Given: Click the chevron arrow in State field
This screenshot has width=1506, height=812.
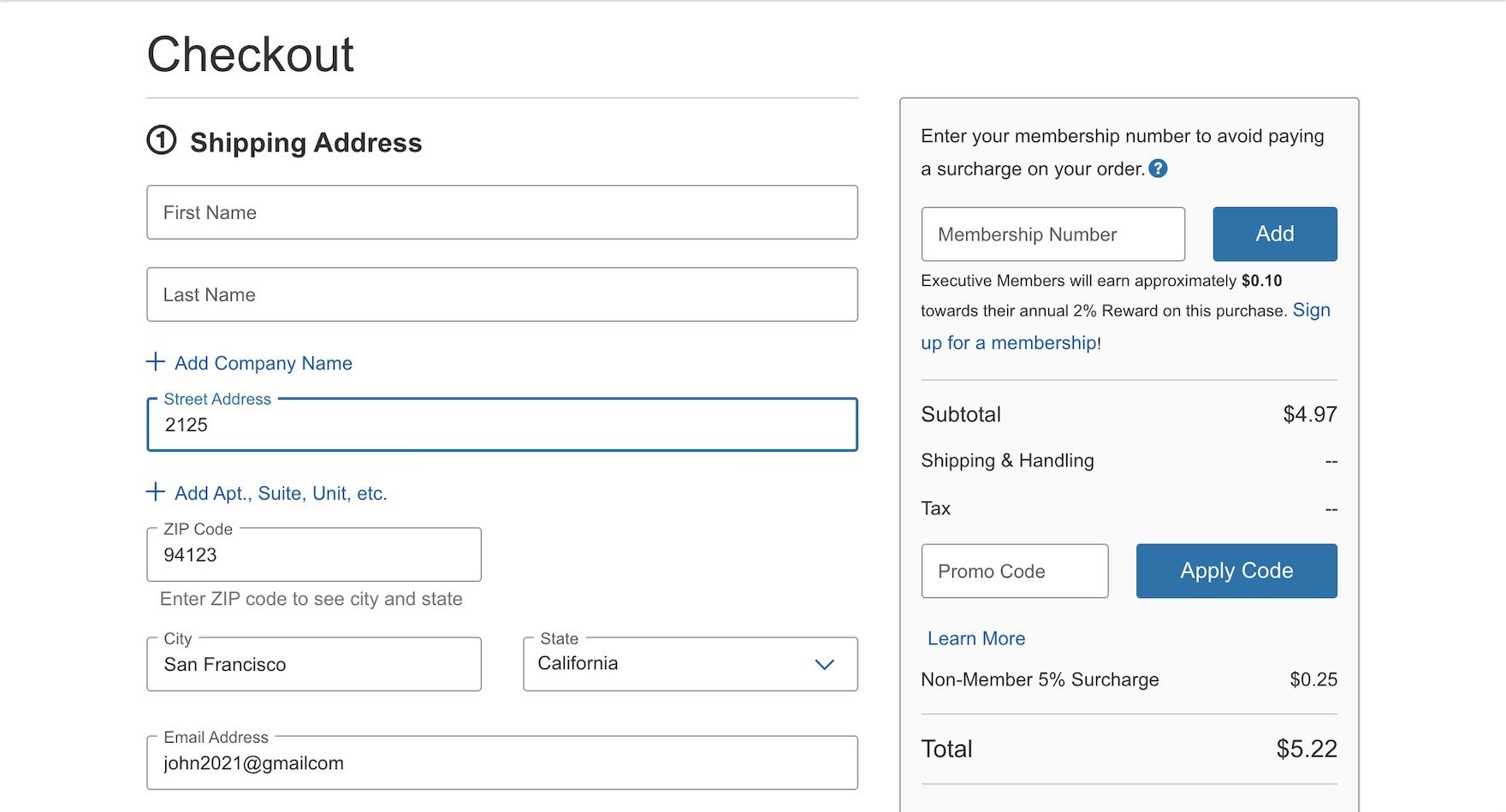Looking at the screenshot, I should pos(824,665).
